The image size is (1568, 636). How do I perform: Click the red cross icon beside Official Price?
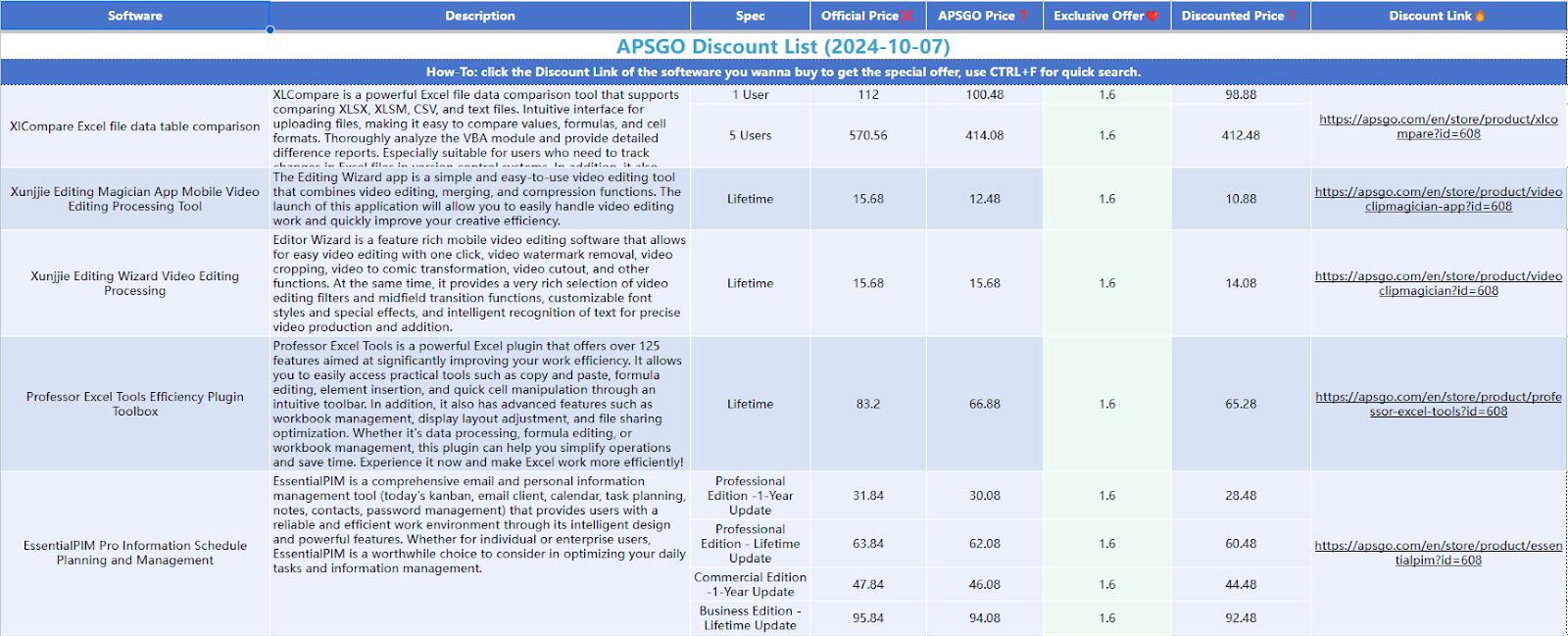906,16
